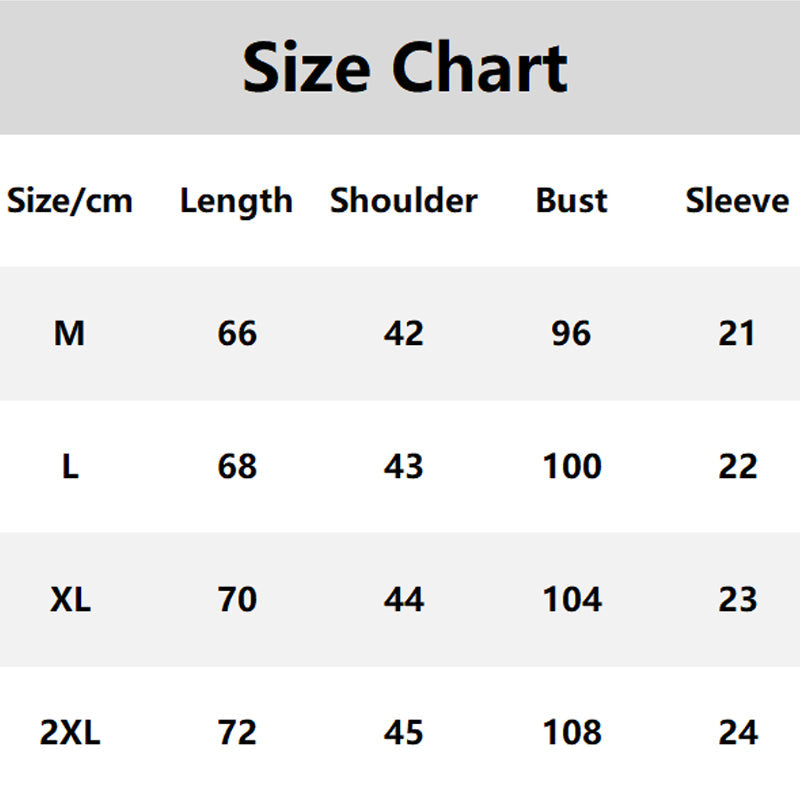Click bust value 108 in 2XL row
Screen dimensions: 800x800
(572, 733)
